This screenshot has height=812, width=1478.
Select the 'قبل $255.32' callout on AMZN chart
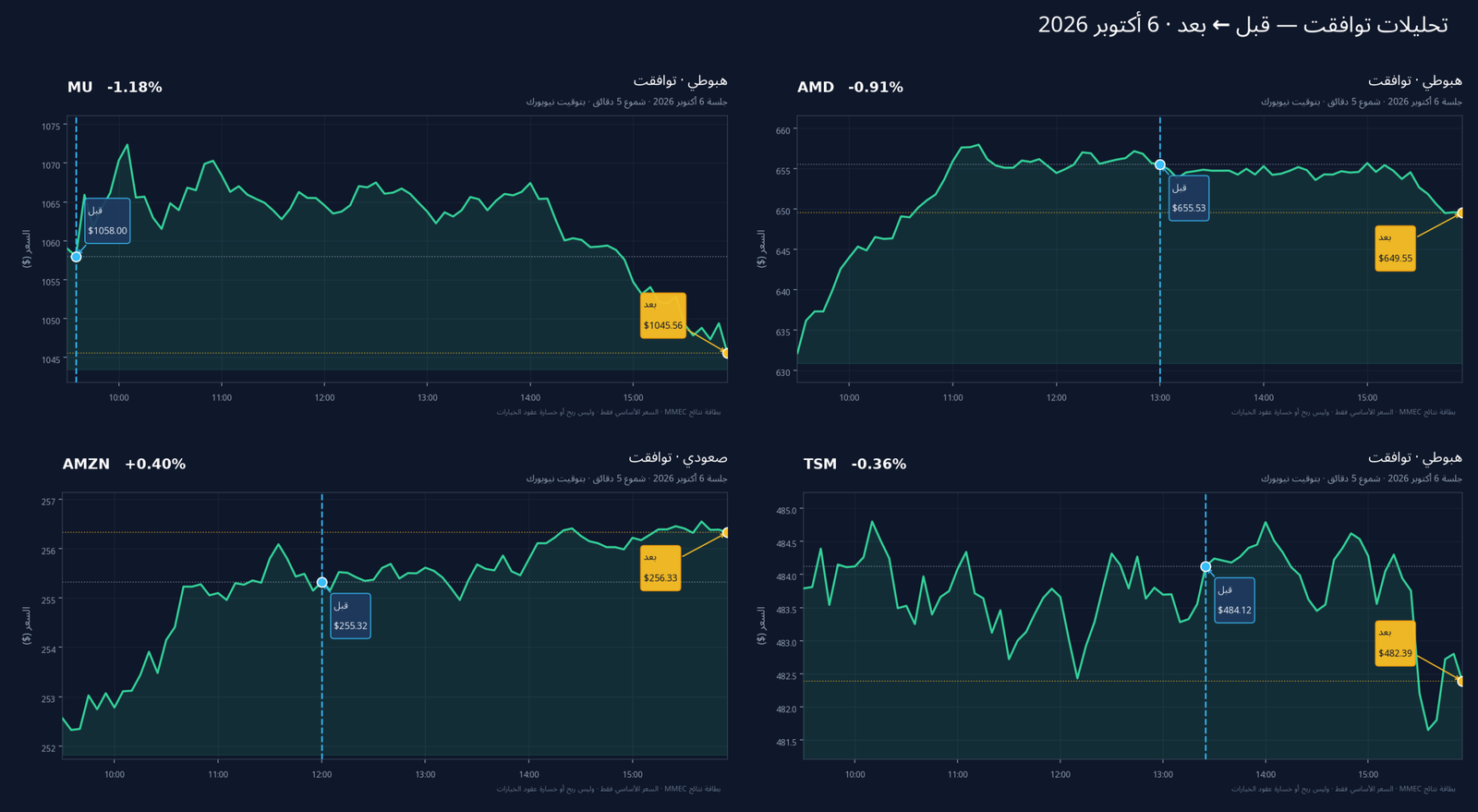click(350, 616)
